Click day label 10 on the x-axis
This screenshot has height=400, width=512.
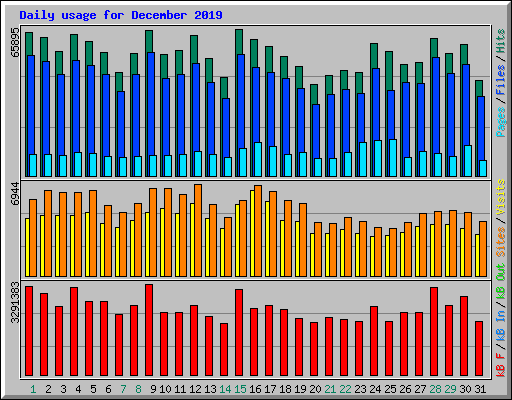tap(165, 389)
